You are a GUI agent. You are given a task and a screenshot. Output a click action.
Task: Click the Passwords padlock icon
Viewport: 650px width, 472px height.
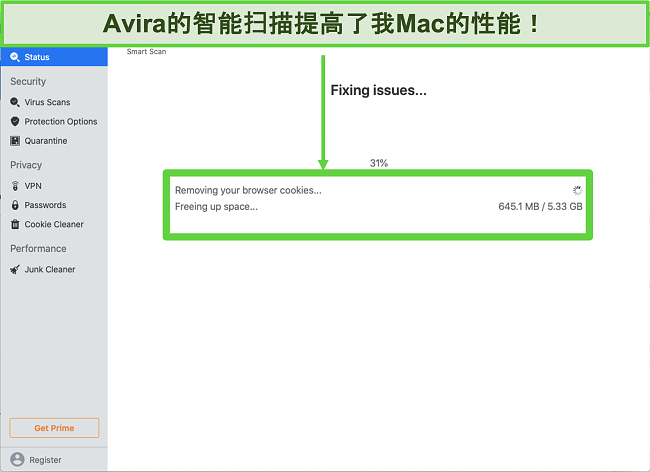(x=15, y=205)
